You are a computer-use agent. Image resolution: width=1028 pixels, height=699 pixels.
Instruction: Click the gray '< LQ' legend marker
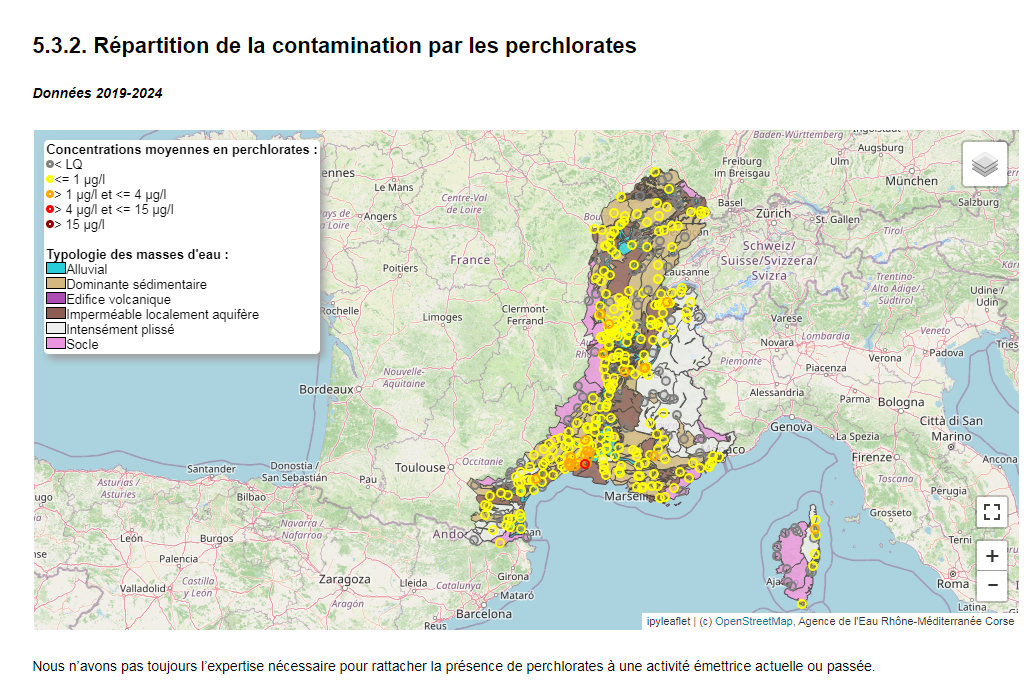(x=50, y=164)
